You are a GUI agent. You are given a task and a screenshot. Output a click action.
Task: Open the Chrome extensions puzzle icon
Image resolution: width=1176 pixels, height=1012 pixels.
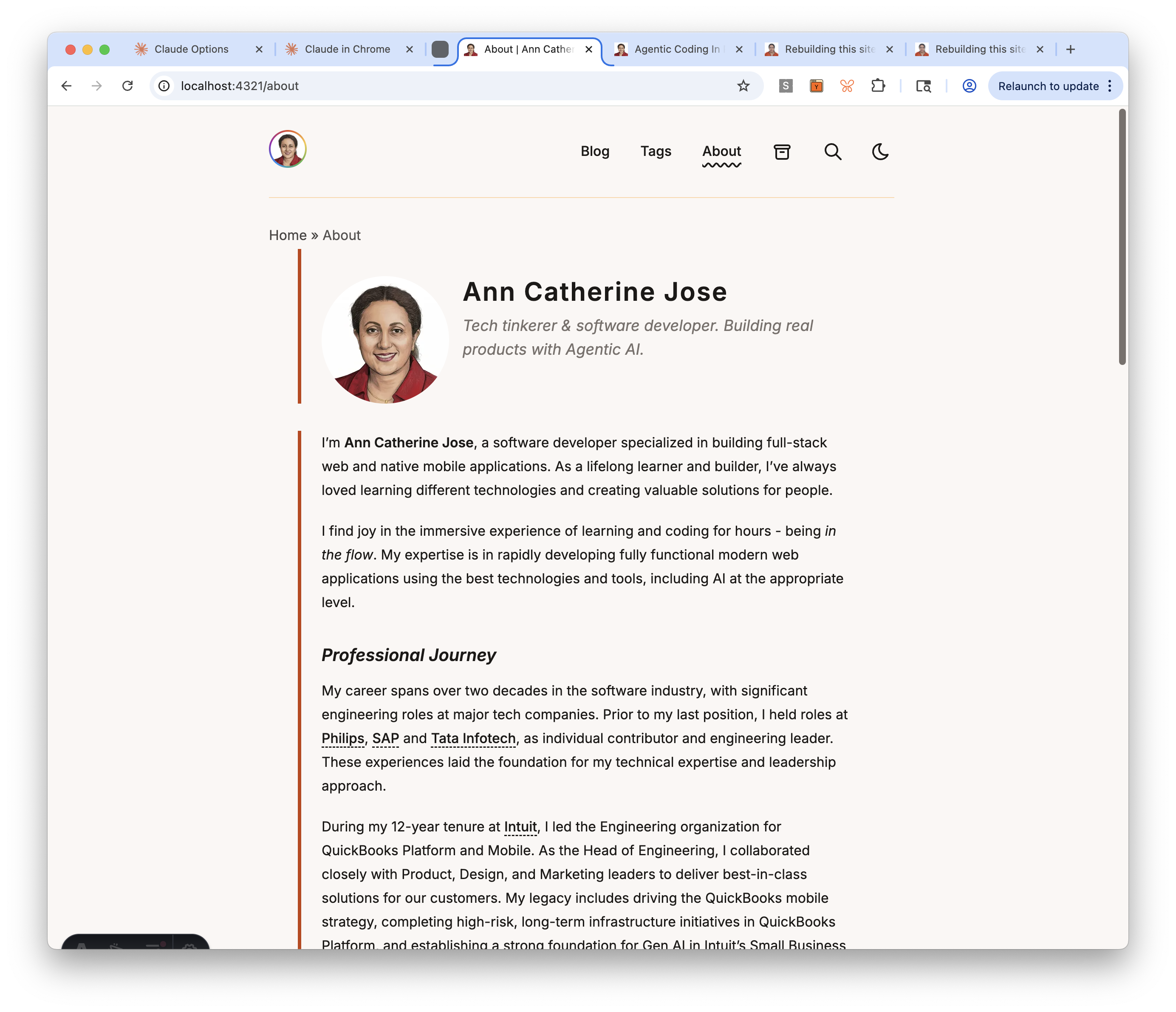(878, 86)
